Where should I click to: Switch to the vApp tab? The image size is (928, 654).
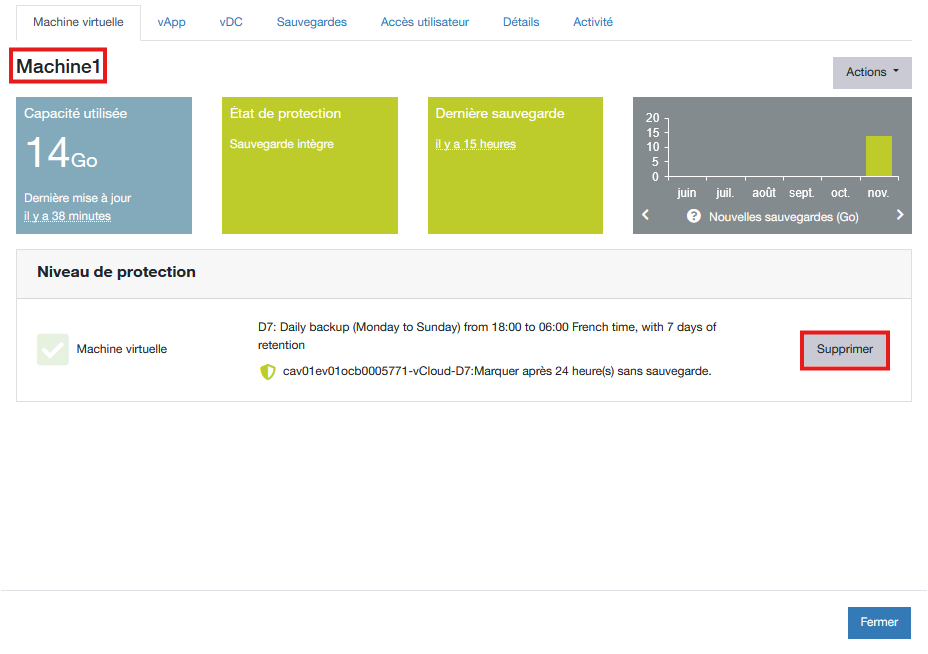coord(171,22)
